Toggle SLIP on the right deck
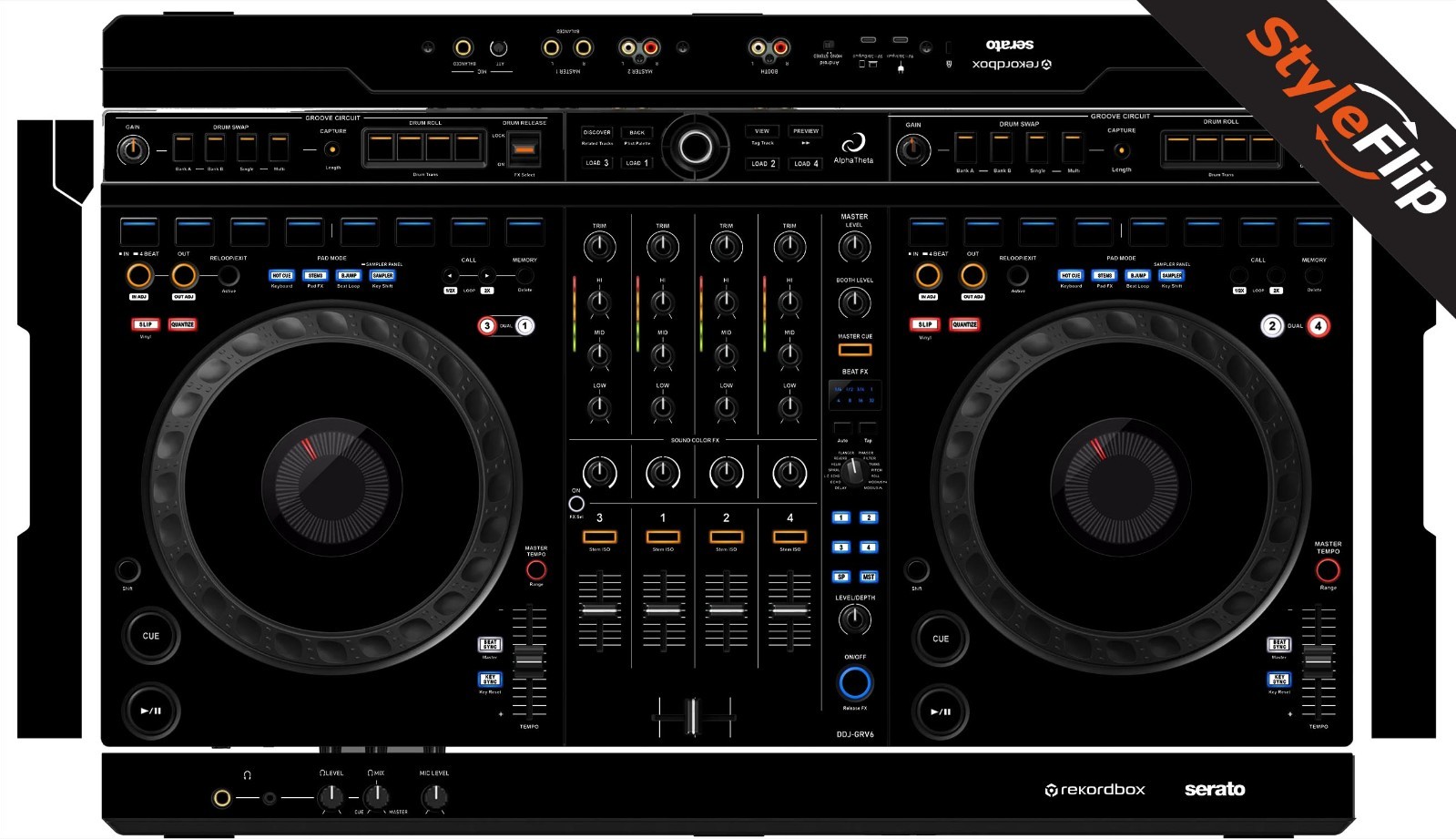This screenshot has width=1456, height=839. [925, 324]
